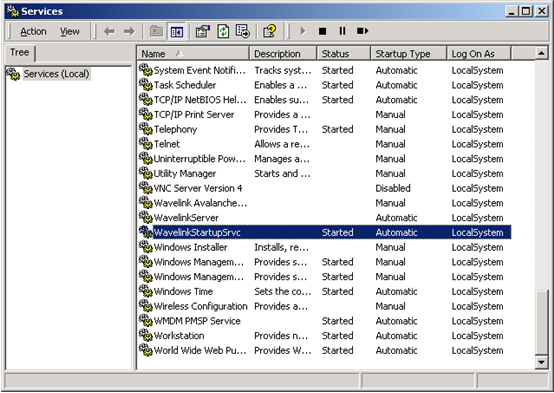Screen dimensions: 554x393
Task: Click the Uninterruptible Power service gear icon
Action: (x=146, y=158)
